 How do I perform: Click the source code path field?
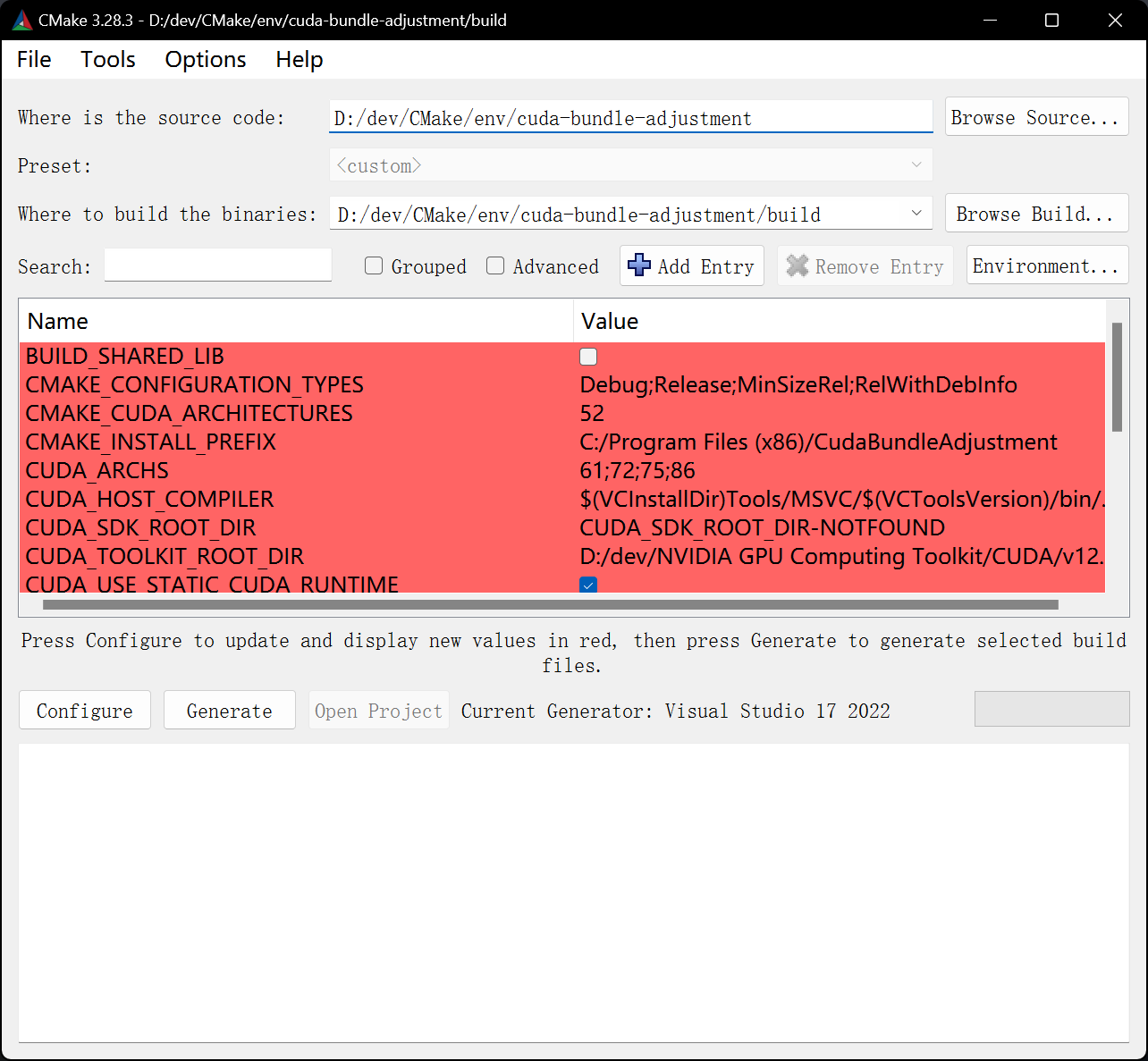point(631,117)
